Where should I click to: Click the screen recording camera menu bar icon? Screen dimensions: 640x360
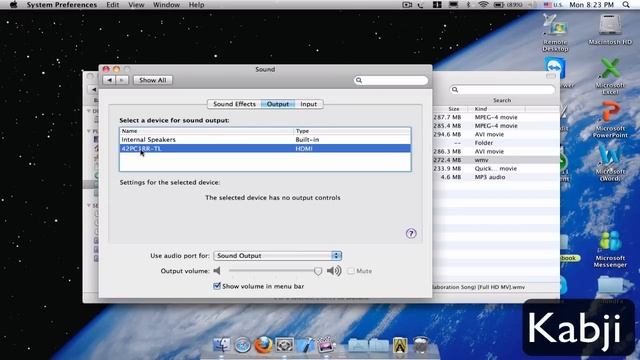click(407, 5)
